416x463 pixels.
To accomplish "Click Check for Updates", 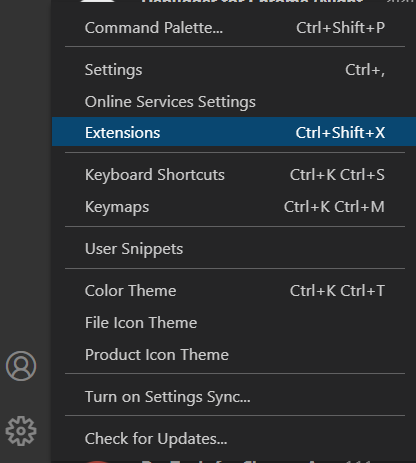I will (x=235, y=439).
